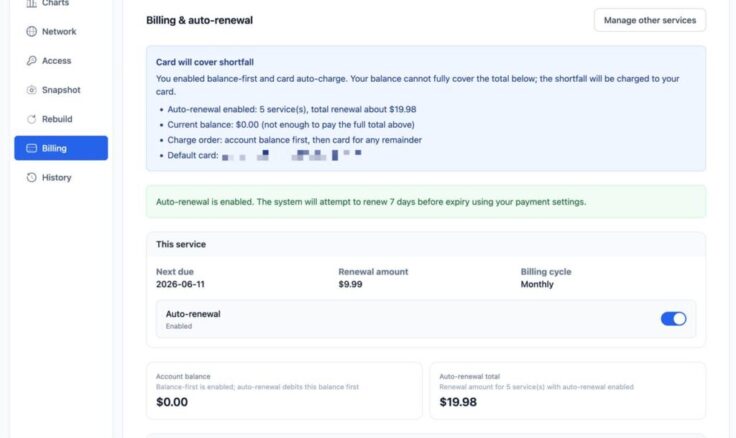736x438 pixels.
Task: Click the masked Default card number
Action: click(291, 155)
